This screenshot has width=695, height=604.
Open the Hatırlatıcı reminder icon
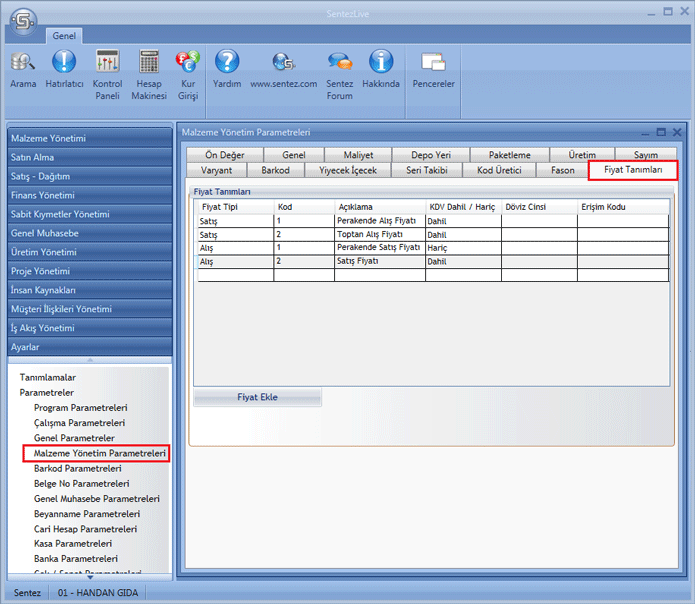(64, 70)
